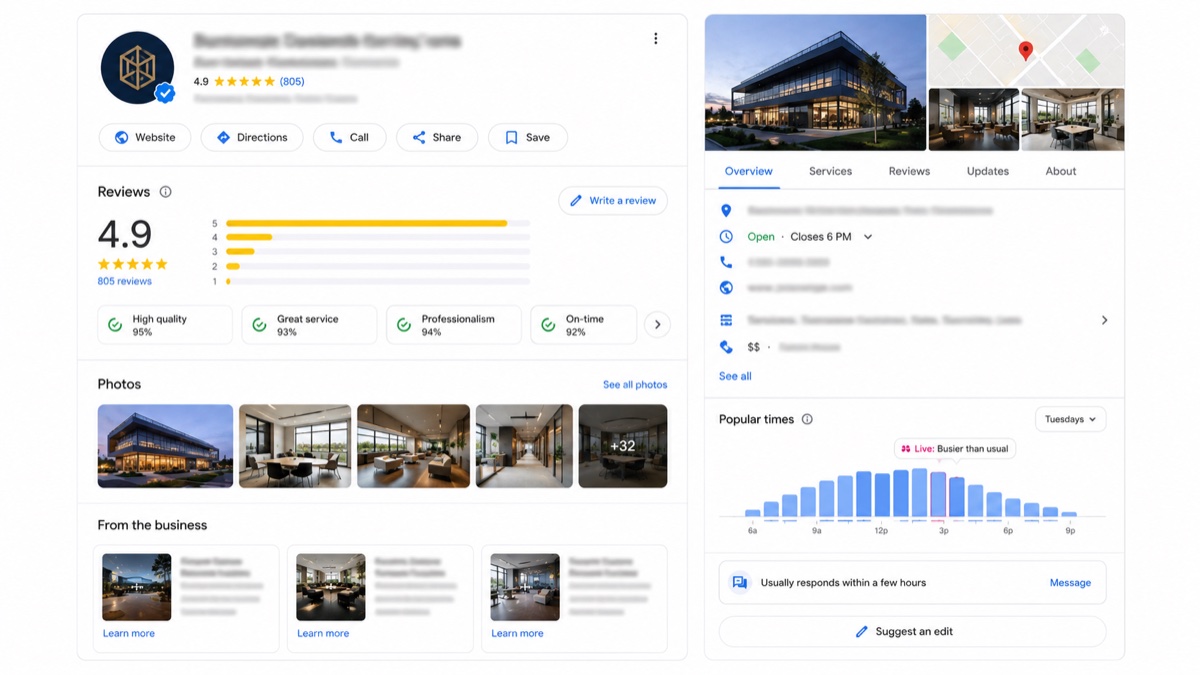Viewport: 1200px width, 675px height.
Task: Click See all photos
Action: click(x=635, y=385)
